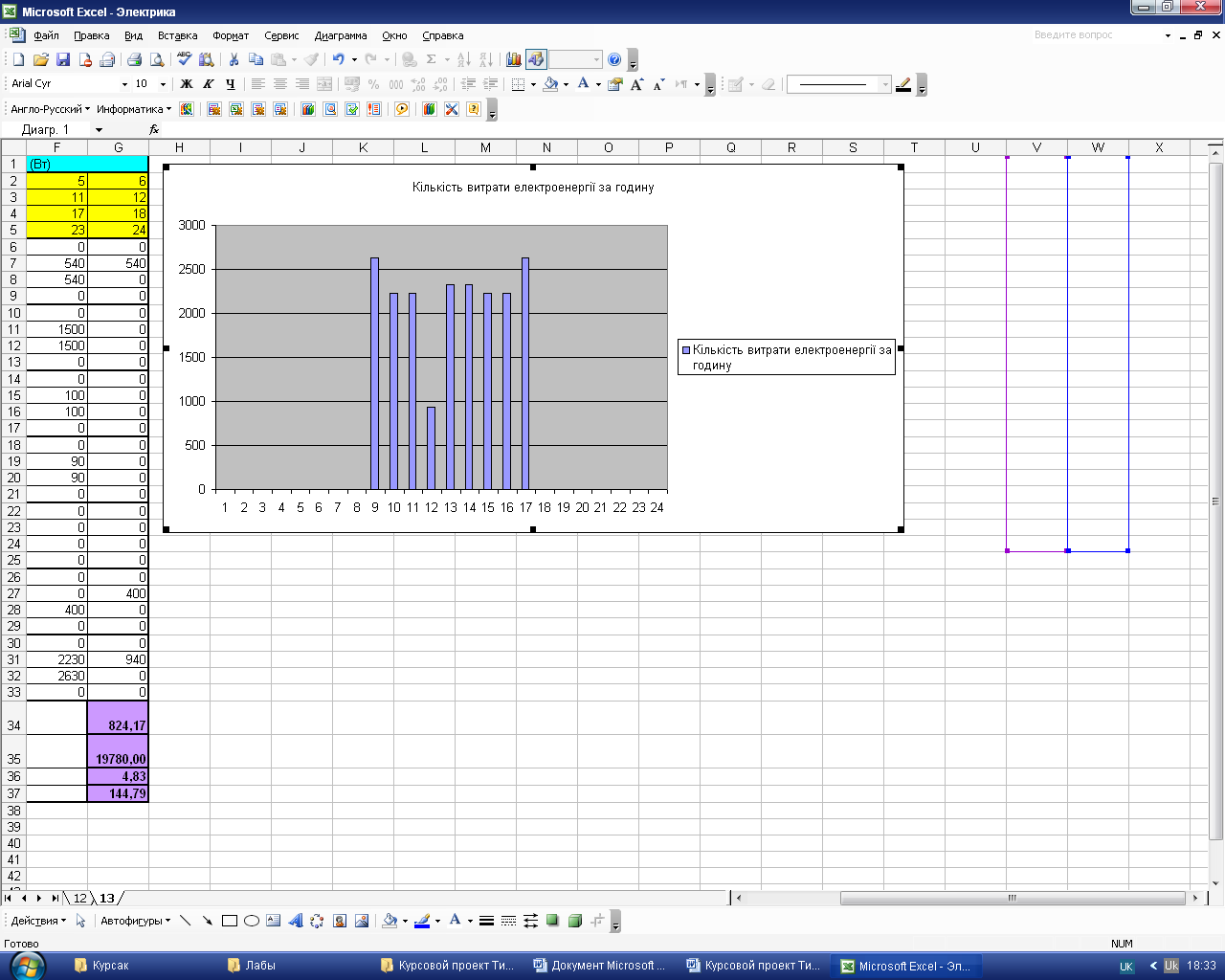Image resolution: width=1225 pixels, height=980 pixels.
Task: Switch to the Лабы taskbar window
Action: pos(259,966)
